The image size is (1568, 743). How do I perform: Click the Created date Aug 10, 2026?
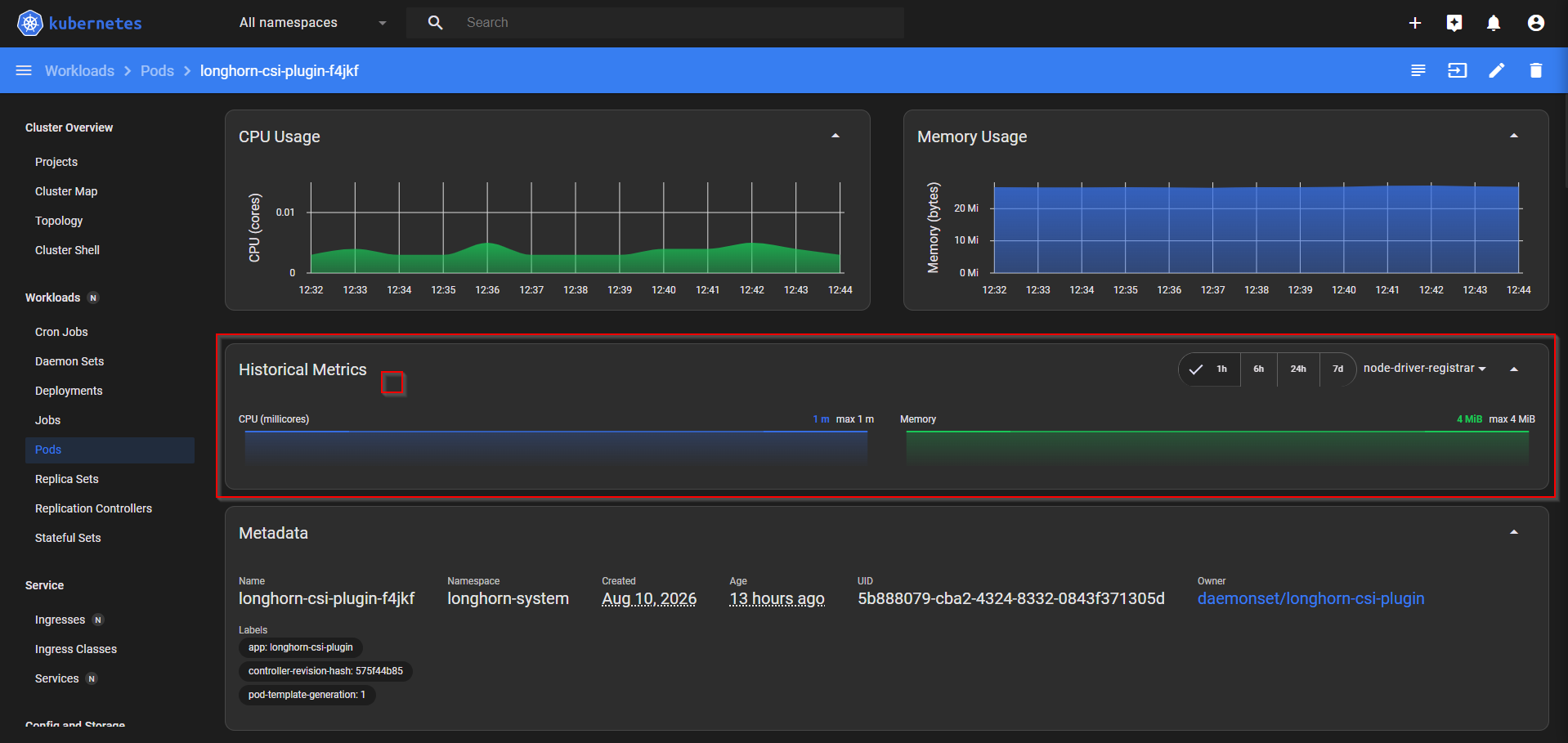pos(649,598)
